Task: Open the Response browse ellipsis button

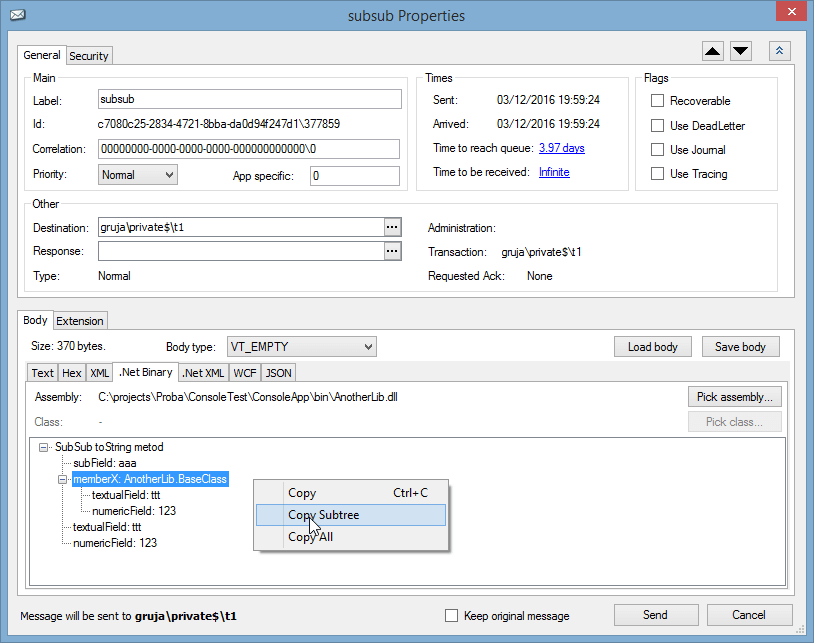Action: [x=392, y=251]
